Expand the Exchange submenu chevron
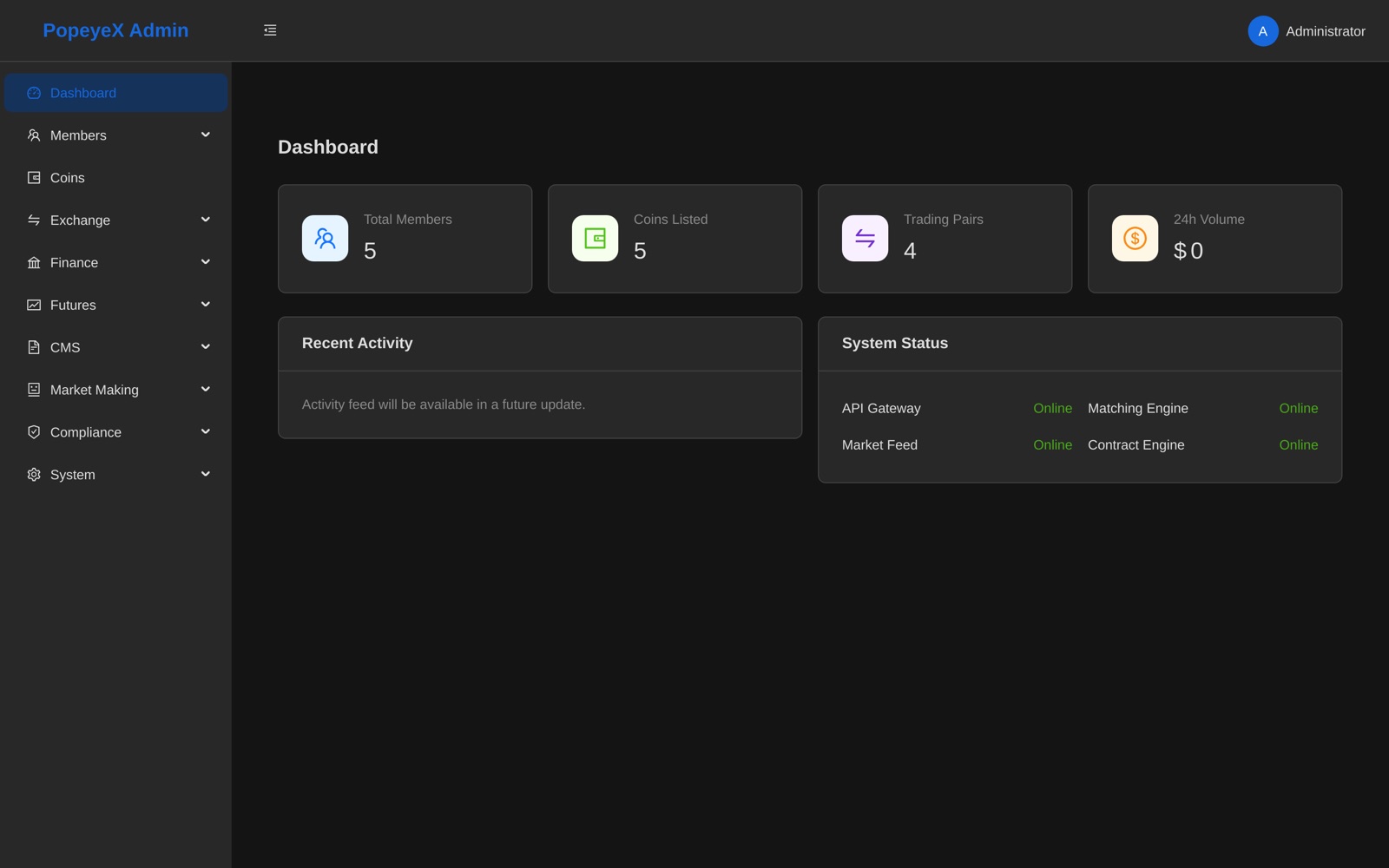 coord(206,220)
